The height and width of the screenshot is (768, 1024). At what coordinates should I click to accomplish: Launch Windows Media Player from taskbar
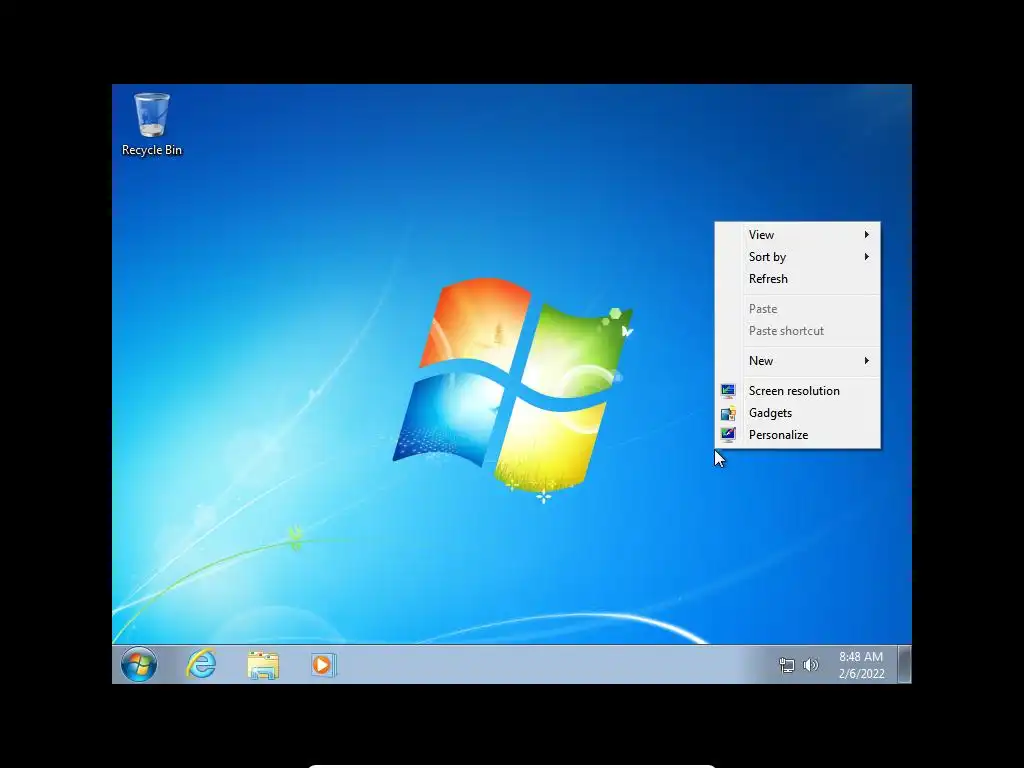tap(323, 665)
